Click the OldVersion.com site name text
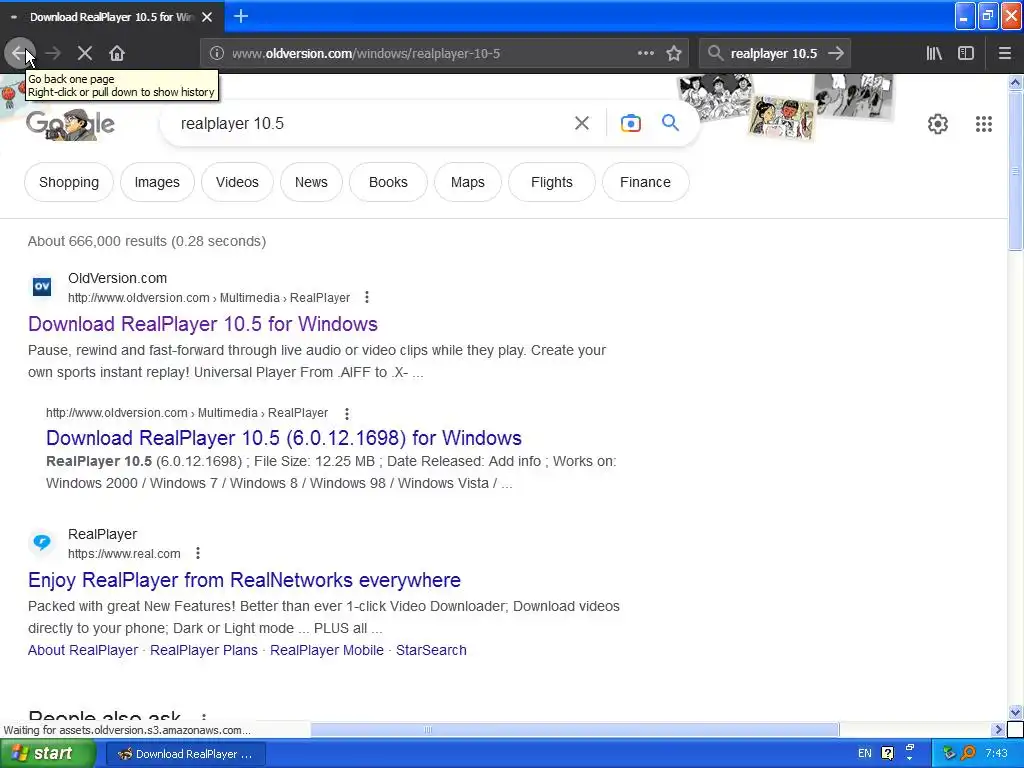 (x=118, y=278)
